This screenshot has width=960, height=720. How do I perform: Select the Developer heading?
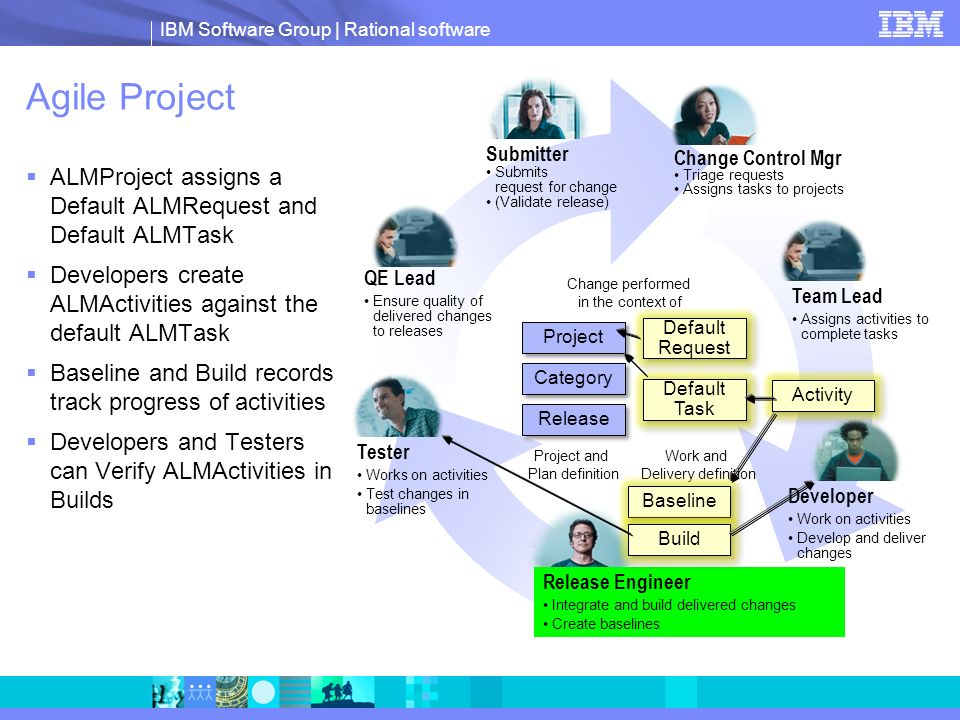click(831, 496)
